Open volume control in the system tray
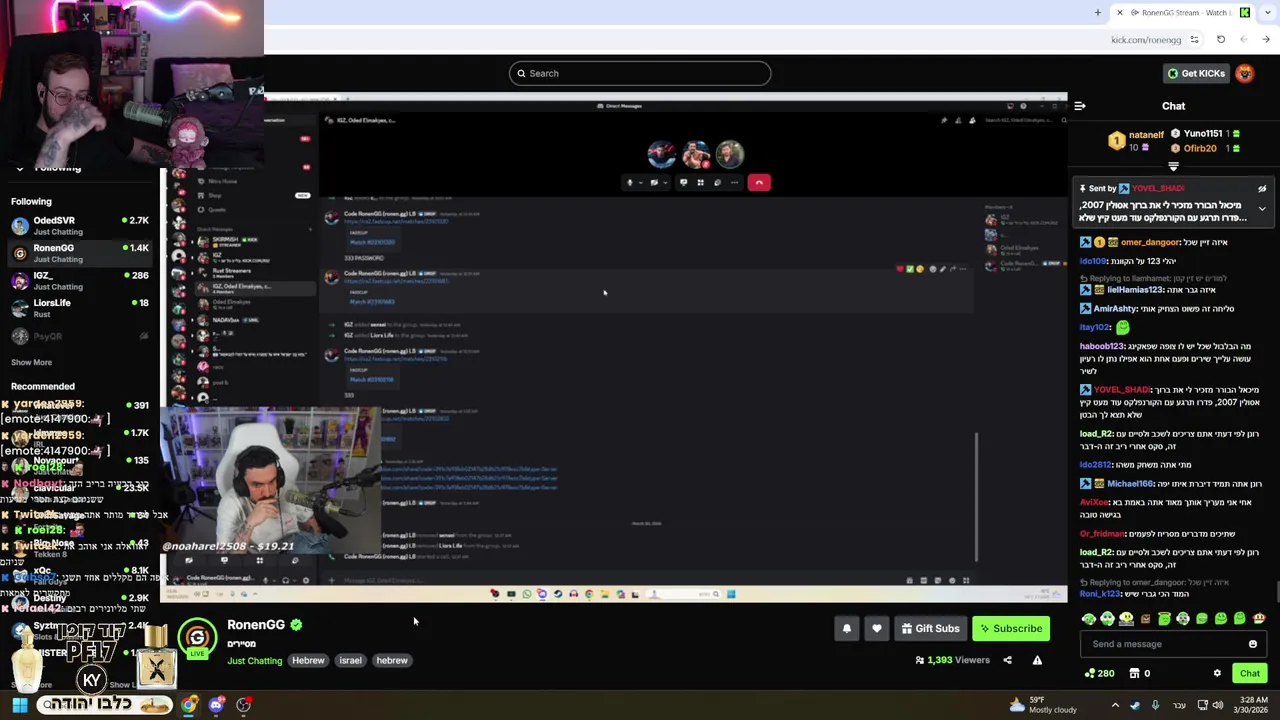The width and height of the screenshot is (1280, 720). click(x=1217, y=705)
